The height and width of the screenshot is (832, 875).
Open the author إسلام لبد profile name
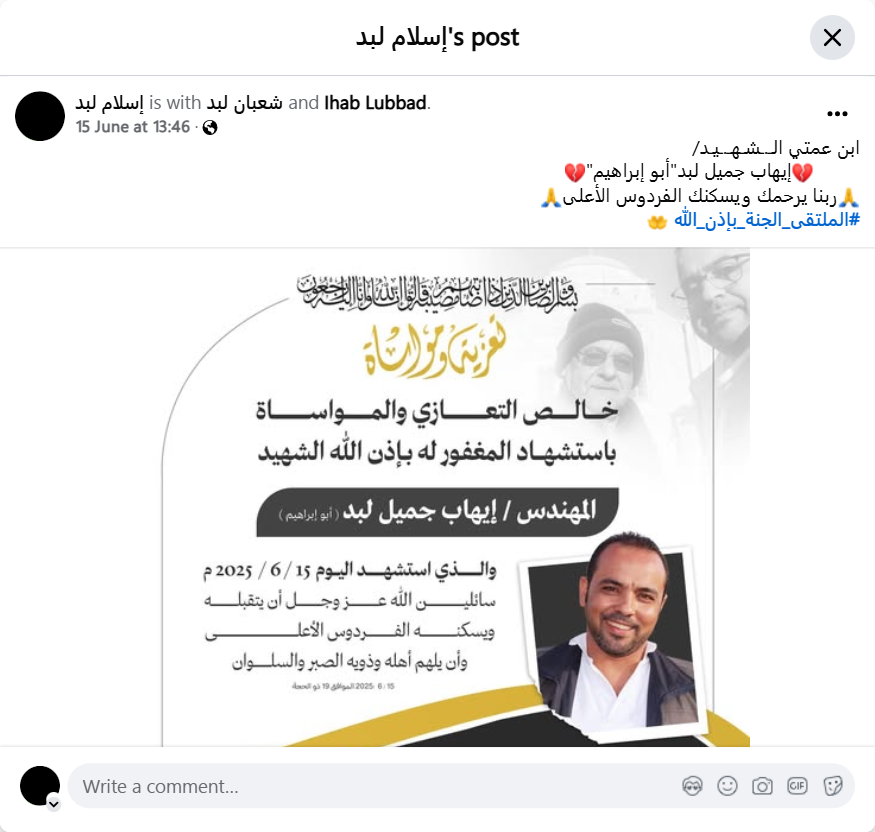click(x=109, y=103)
